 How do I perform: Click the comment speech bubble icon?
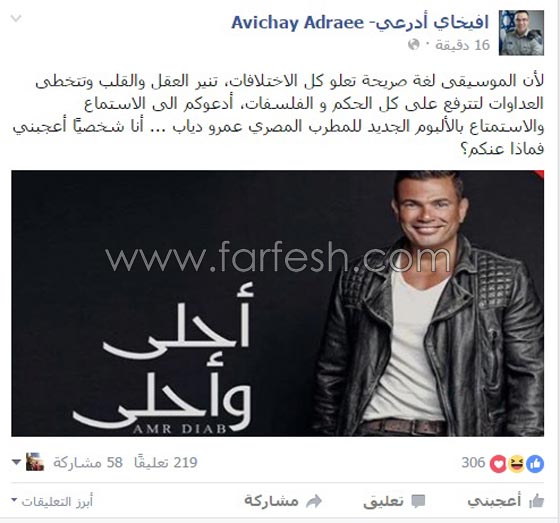point(418,501)
